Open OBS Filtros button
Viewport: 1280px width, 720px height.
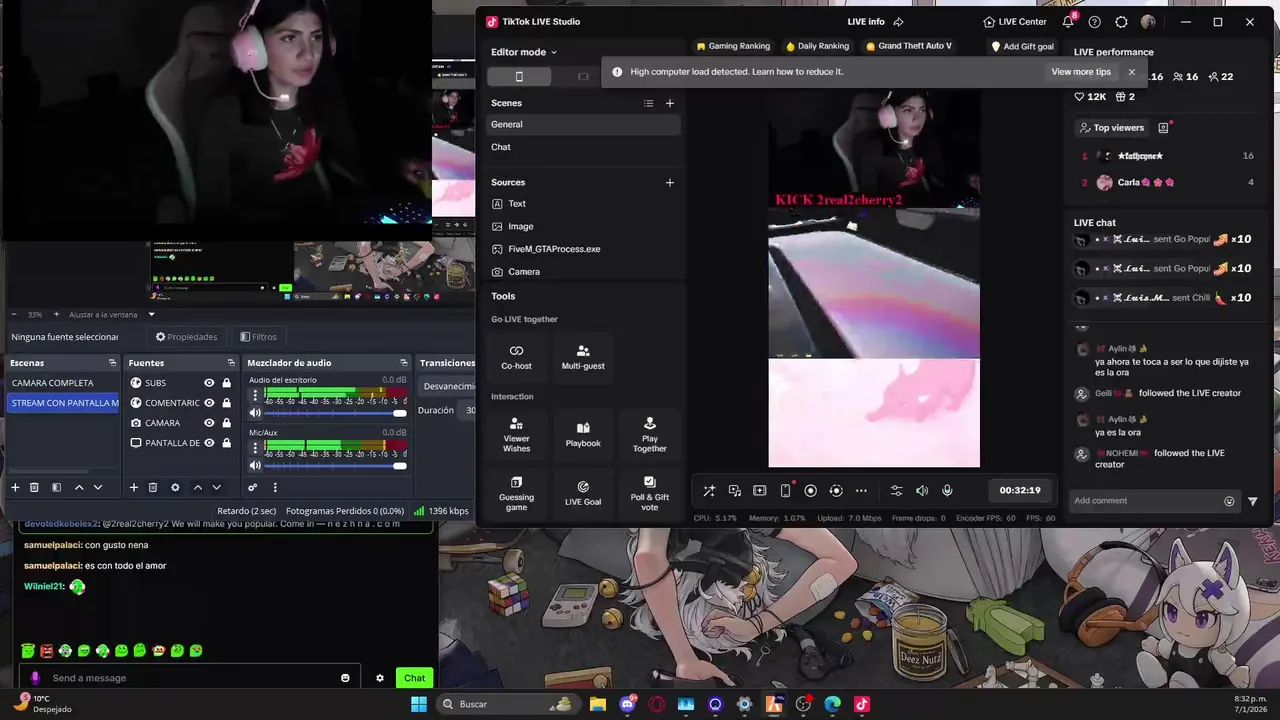(x=258, y=337)
